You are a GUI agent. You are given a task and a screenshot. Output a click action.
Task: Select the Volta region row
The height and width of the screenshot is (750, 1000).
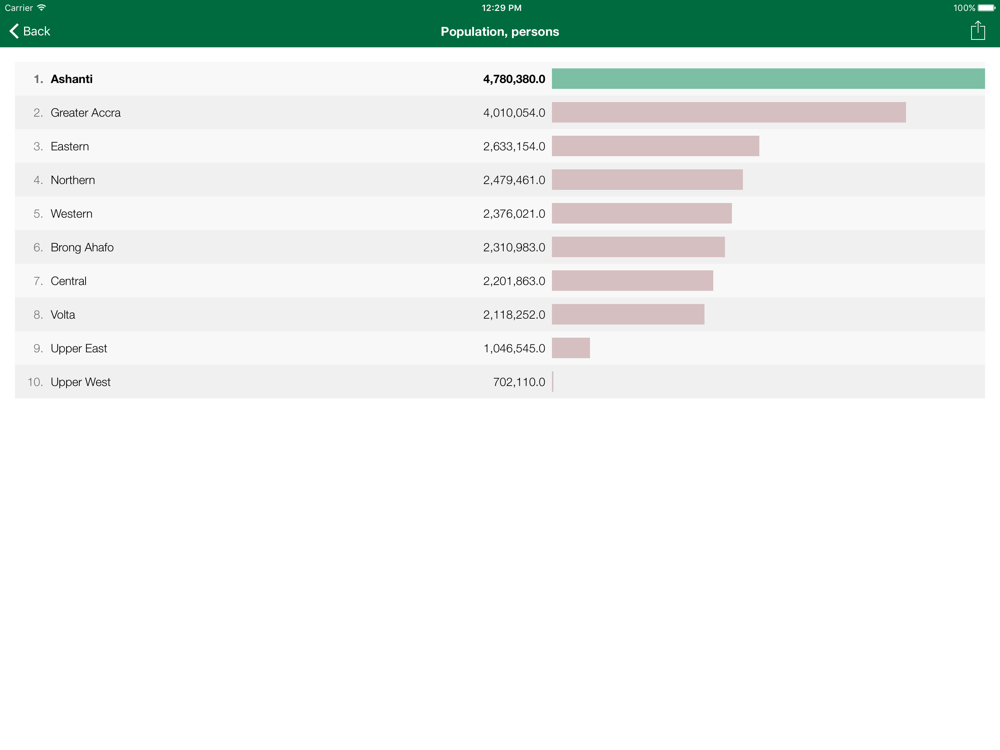click(x=63, y=315)
